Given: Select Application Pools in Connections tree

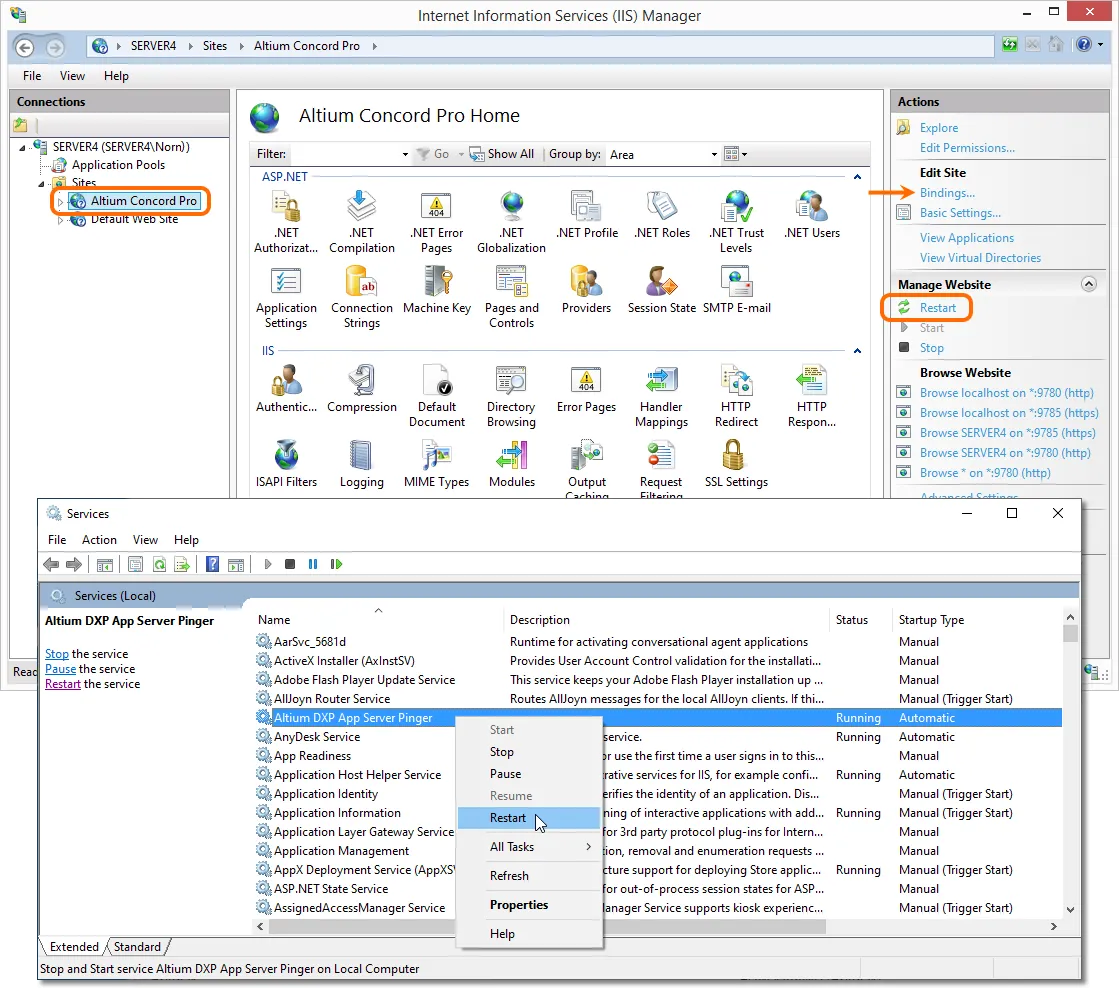Looking at the screenshot, I should point(118,165).
